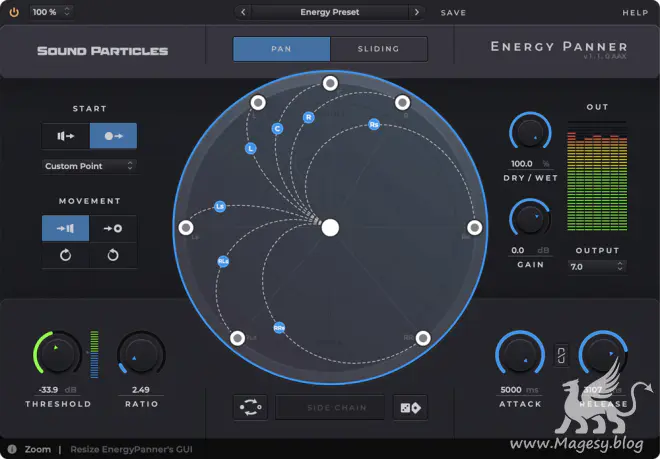Select the left side speaker handle
Screen dimensions: 660x459
186,228
